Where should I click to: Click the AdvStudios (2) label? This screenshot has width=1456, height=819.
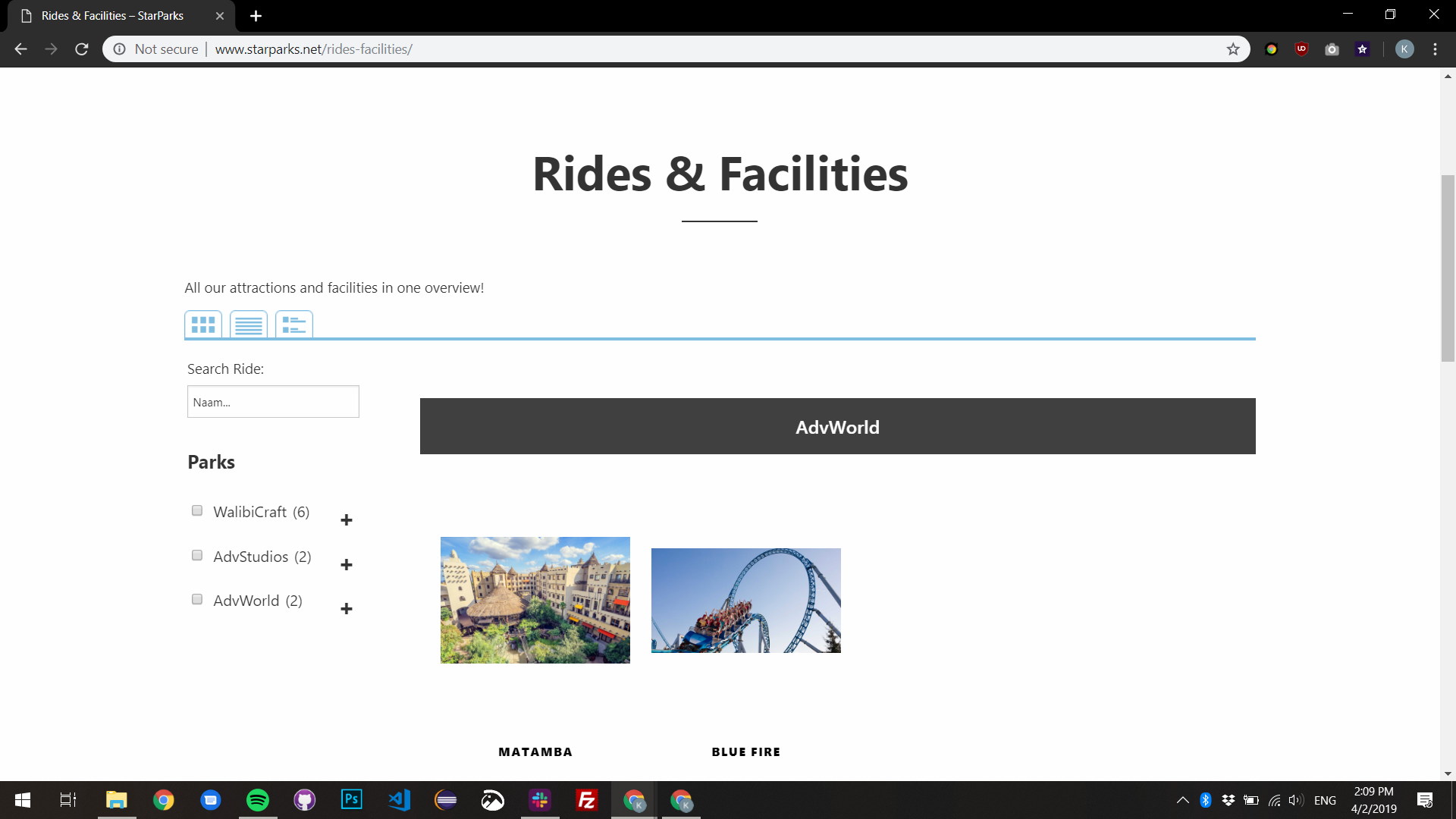click(262, 557)
